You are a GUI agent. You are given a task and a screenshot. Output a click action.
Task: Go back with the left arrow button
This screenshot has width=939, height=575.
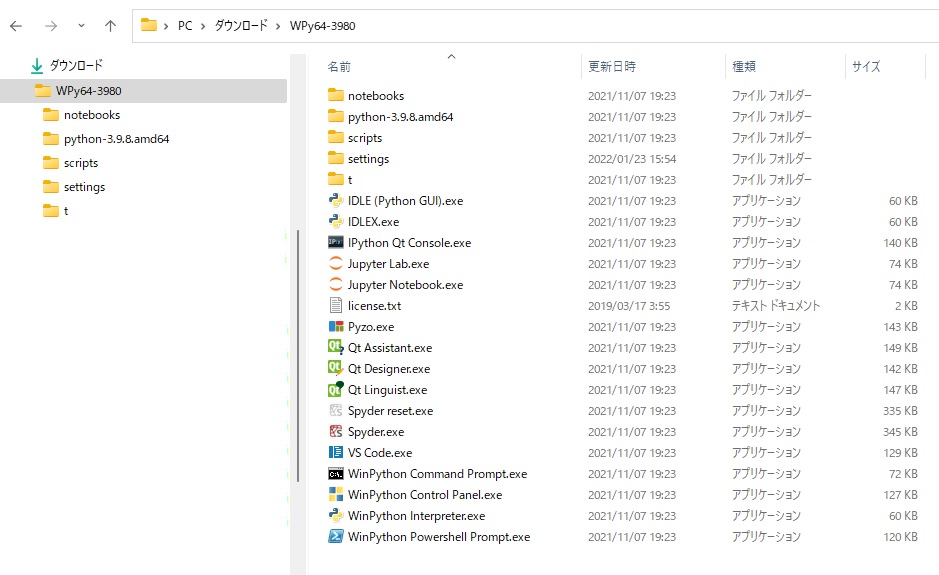[16, 26]
